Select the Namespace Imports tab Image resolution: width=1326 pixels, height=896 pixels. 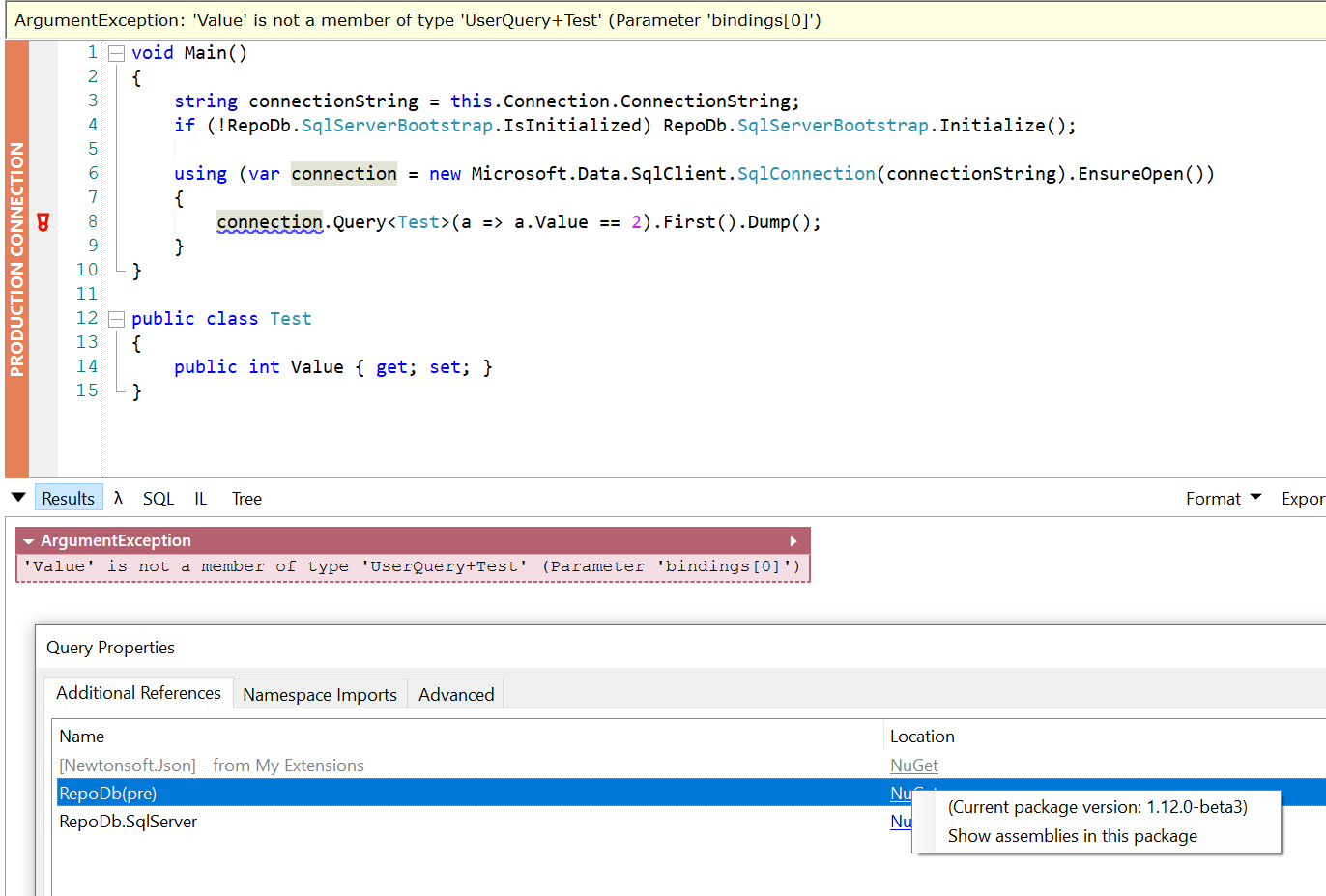[320, 694]
